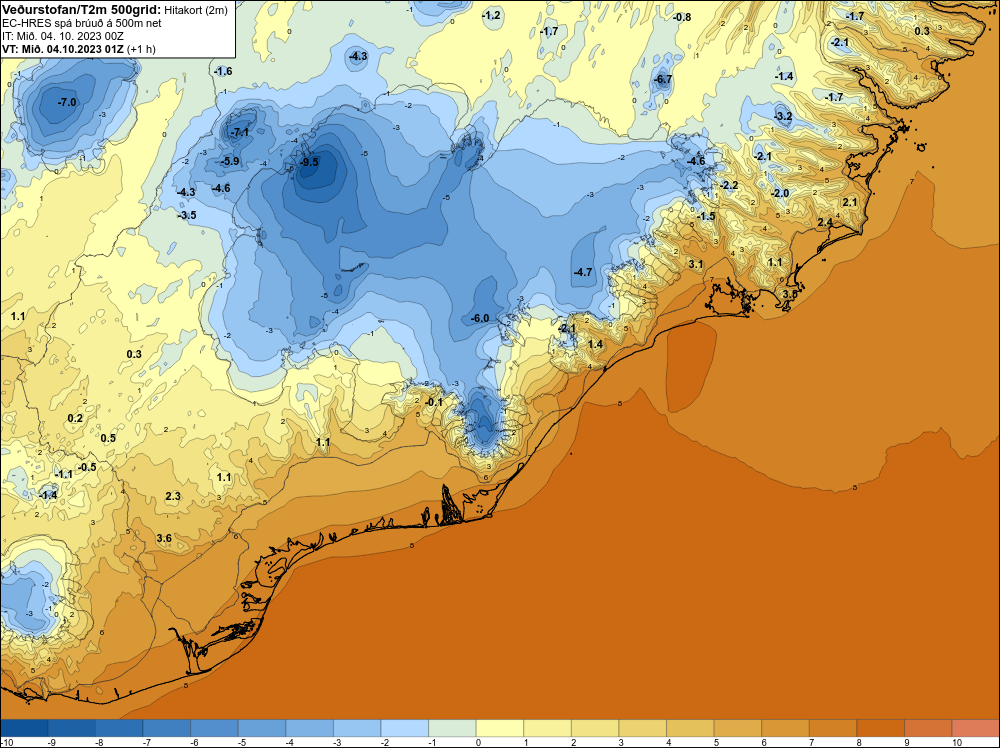
Task: Click the -3.2 temperature label
Action: click(783, 117)
